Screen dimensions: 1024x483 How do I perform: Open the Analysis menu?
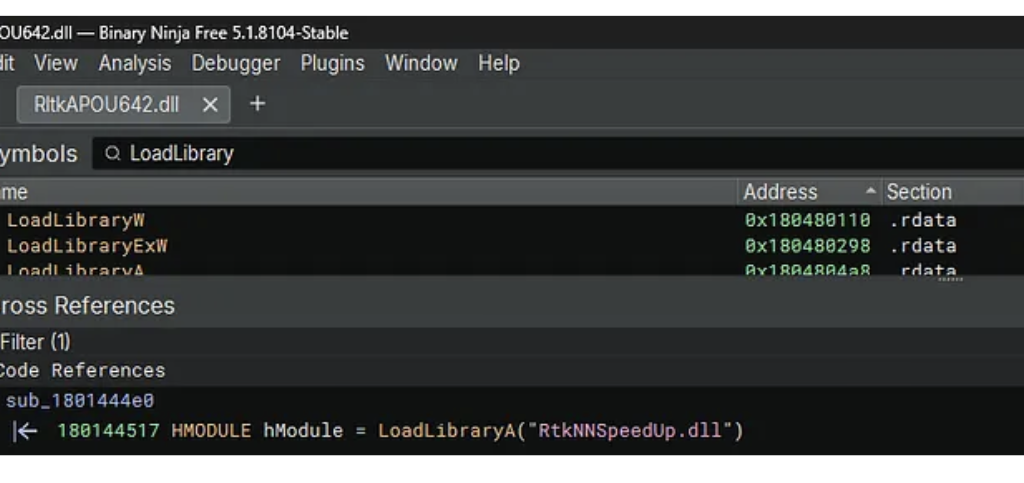[x=134, y=63]
